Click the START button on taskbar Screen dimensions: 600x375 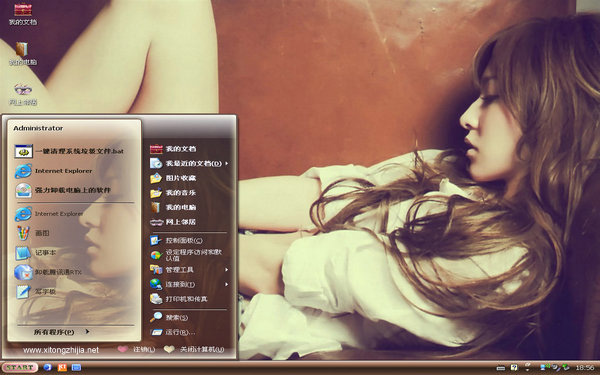[20, 367]
